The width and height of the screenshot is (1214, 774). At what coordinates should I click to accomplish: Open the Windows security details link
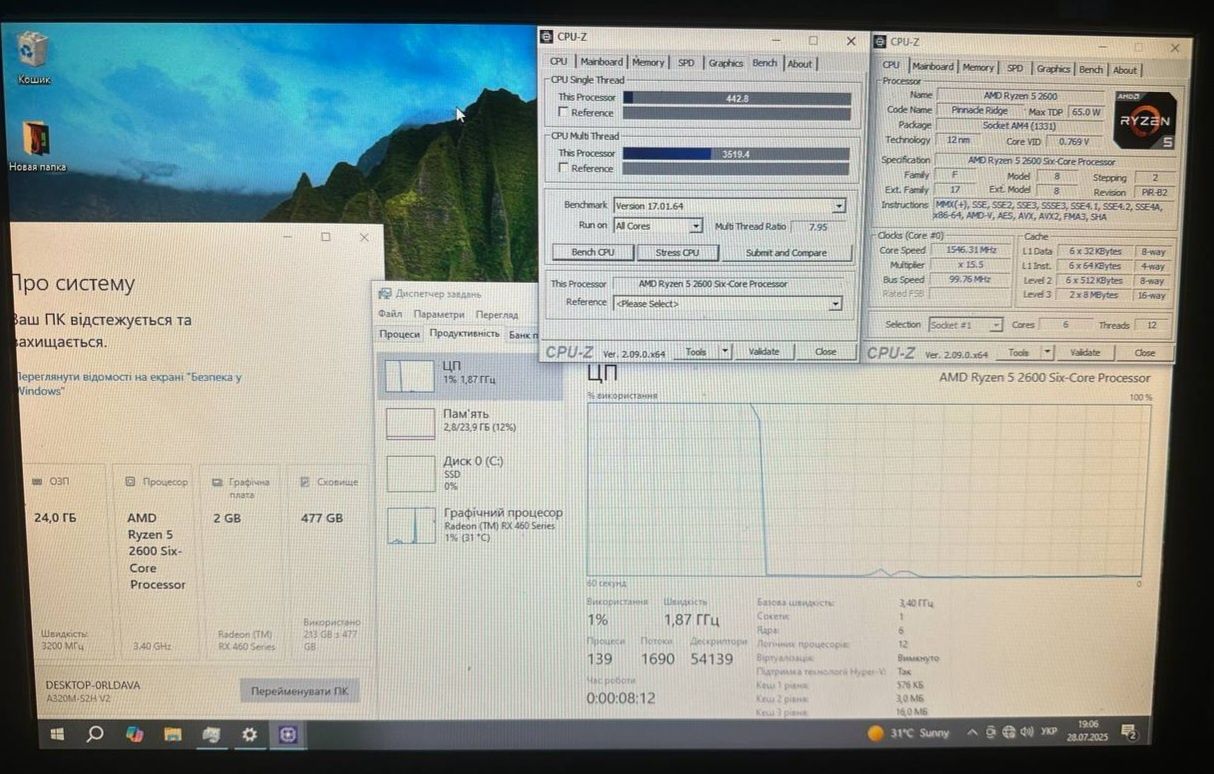click(x=129, y=384)
